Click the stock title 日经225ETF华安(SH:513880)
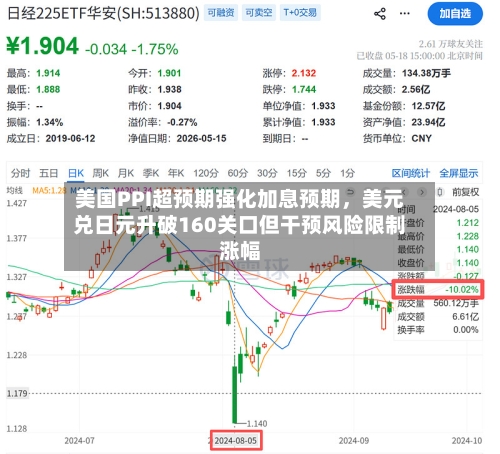This screenshot has width=500, height=454. click(x=103, y=14)
